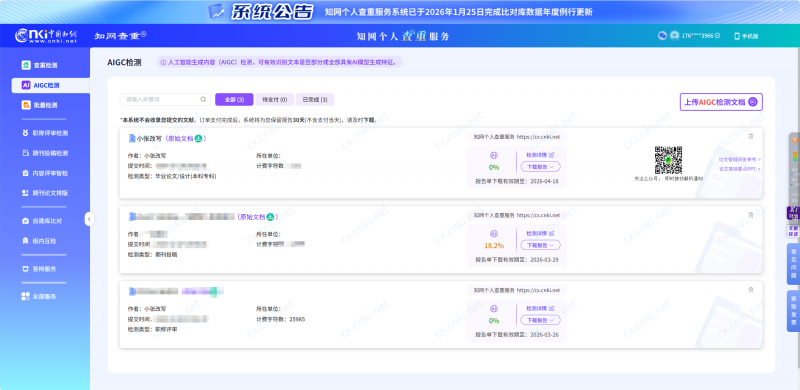Expand 下载报告 dropdown for 2026-03-26 report

click(x=540, y=320)
